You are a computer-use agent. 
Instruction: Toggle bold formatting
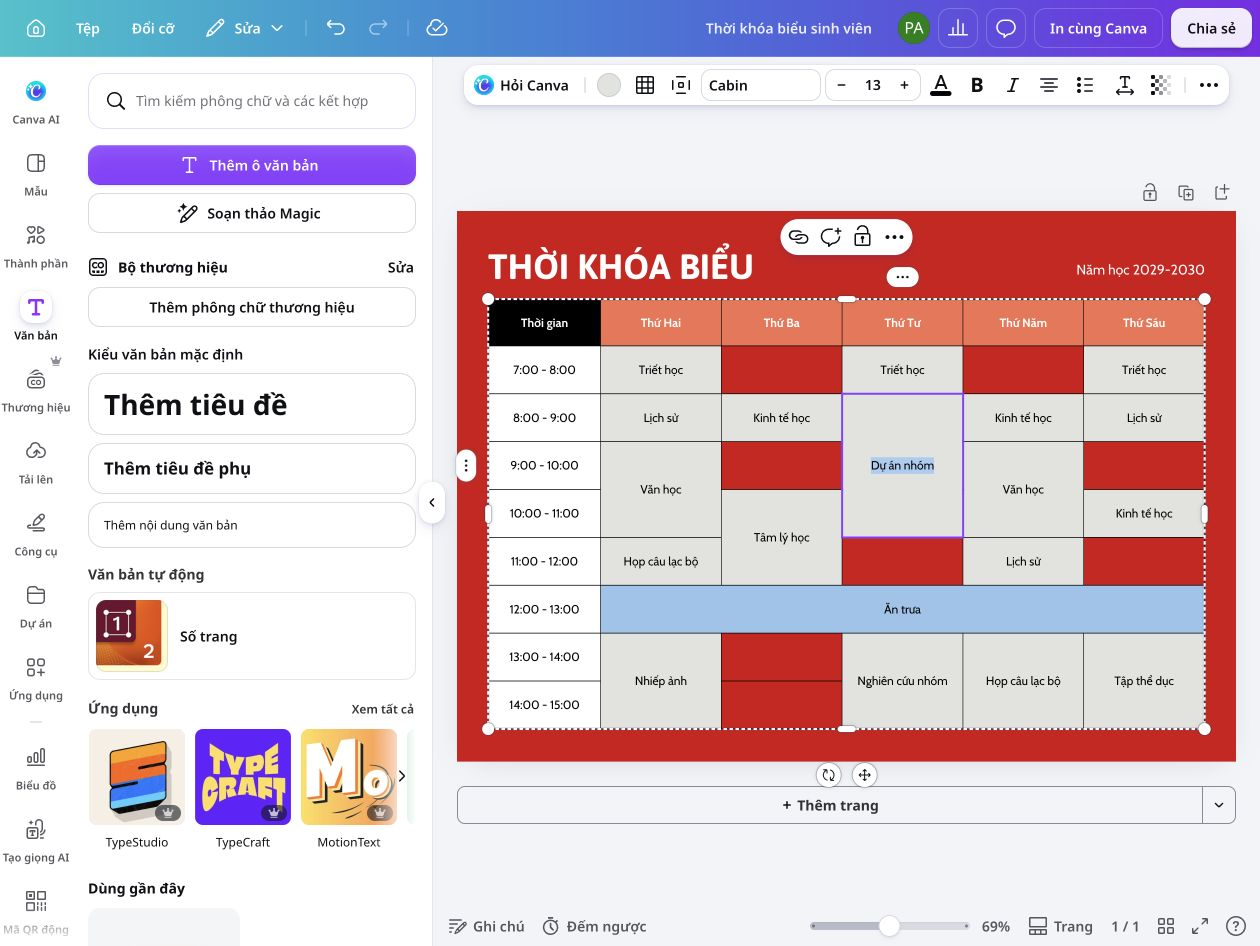click(977, 85)
